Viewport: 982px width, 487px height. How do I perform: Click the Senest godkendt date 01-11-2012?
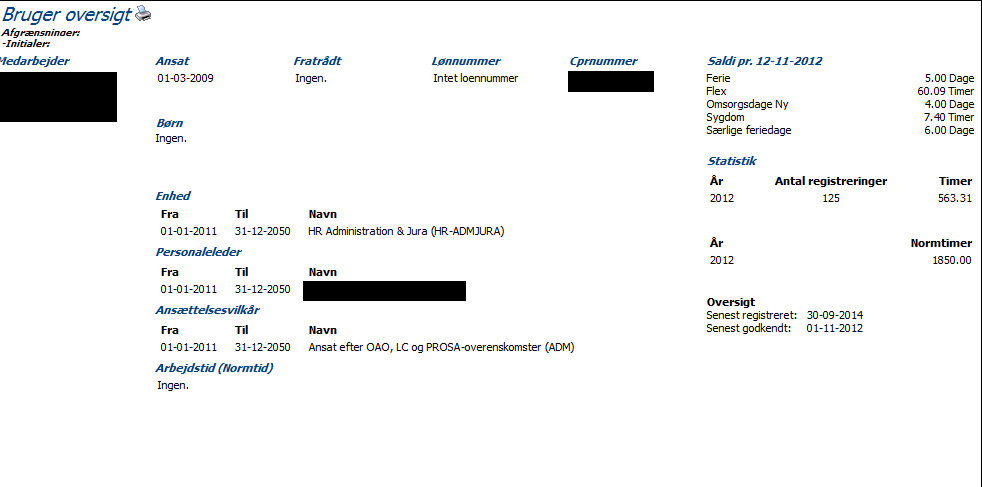pos(834,328)
